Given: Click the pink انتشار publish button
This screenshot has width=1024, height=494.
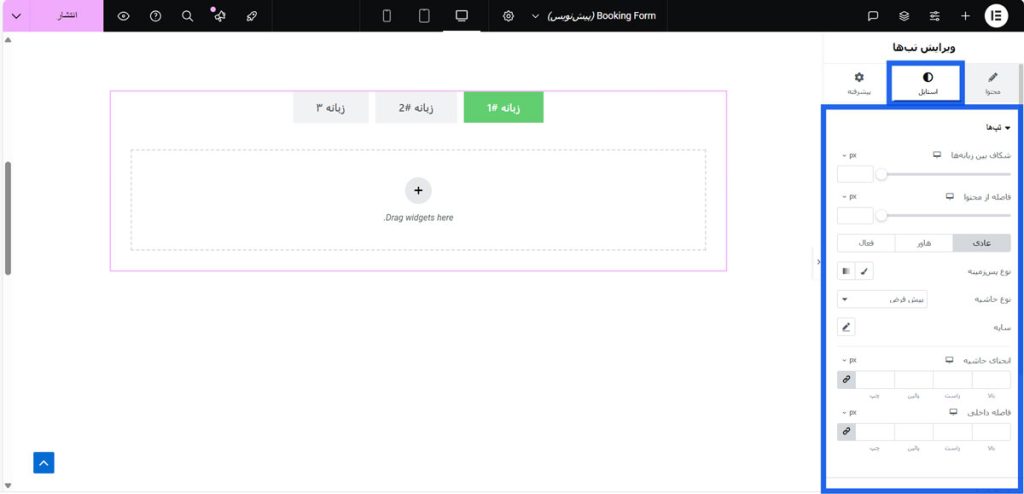Looking at the screenshot, I should click(x=67, y=16).
